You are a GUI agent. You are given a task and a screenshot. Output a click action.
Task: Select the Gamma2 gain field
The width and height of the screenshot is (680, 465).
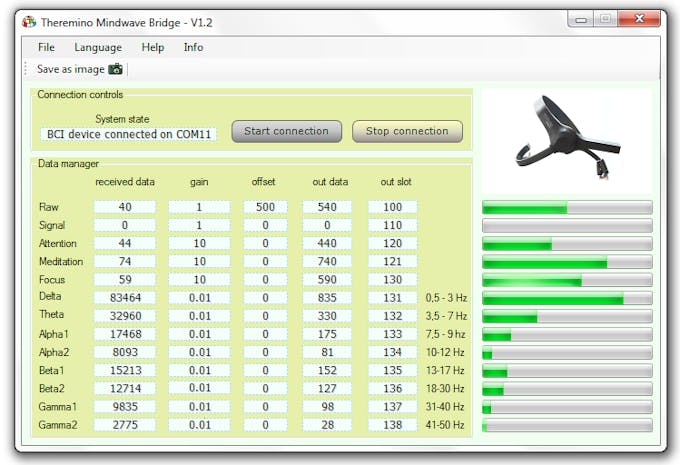coord(199,425)
